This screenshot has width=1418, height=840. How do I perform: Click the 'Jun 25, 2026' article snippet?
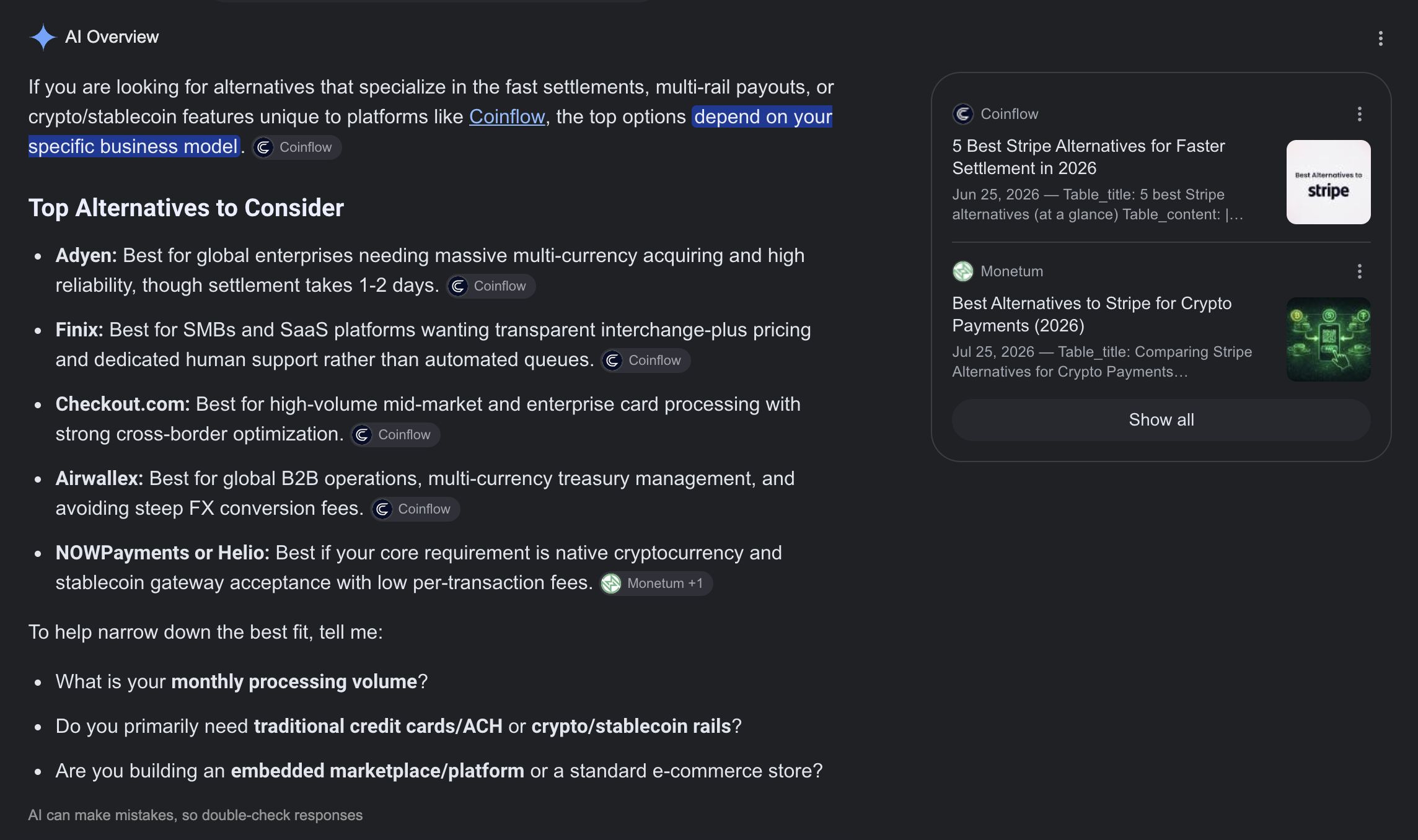coord(1098,204)
